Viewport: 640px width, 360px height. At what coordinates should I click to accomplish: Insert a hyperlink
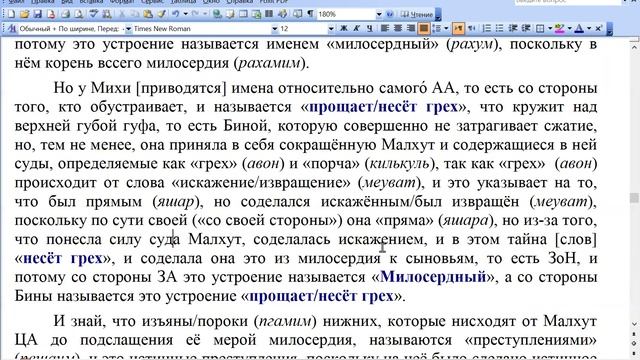pyautogui.click(x=218, y=14)
